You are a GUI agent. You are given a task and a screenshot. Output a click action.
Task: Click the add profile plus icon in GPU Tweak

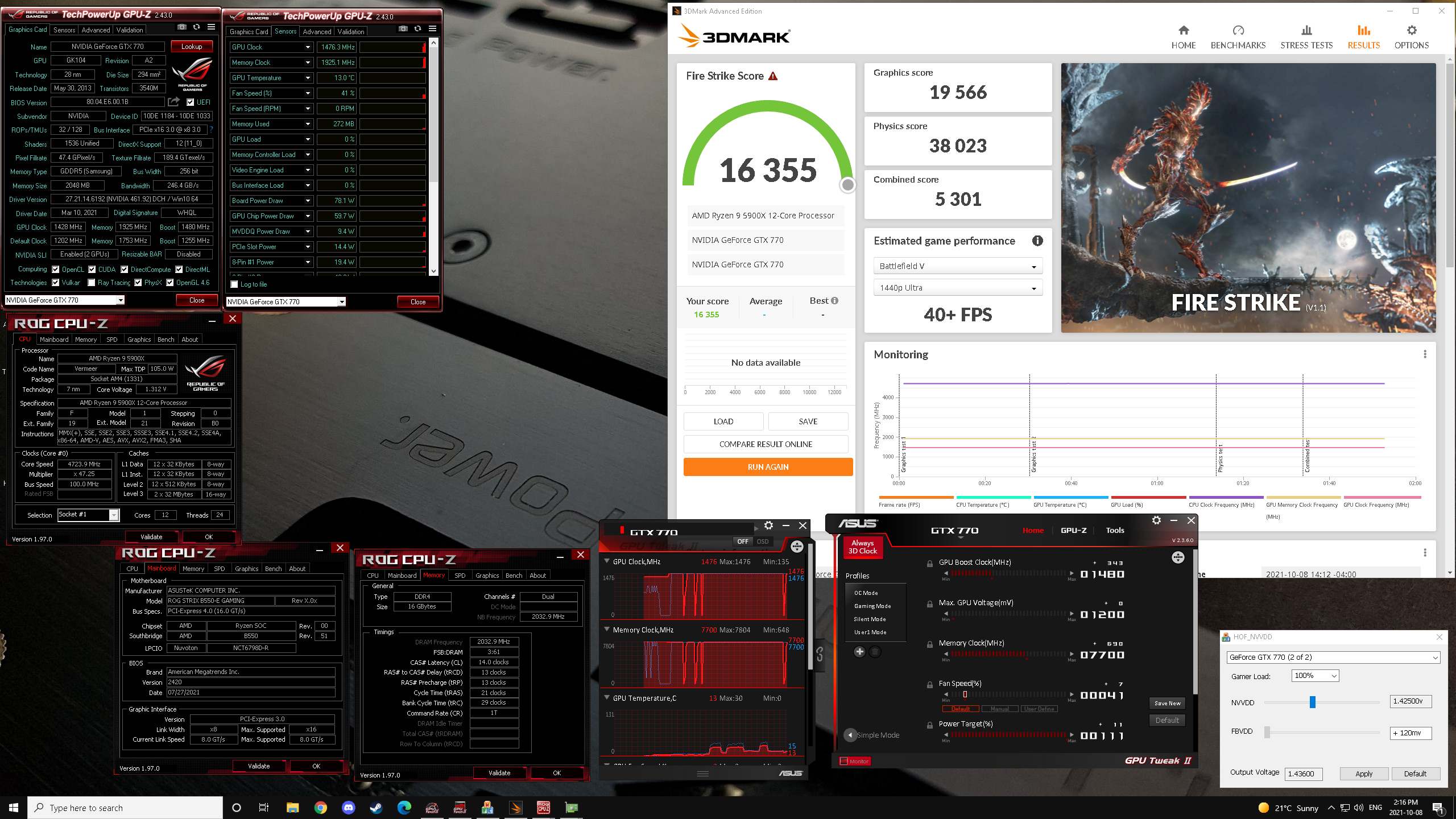click(x=859, y=651)
